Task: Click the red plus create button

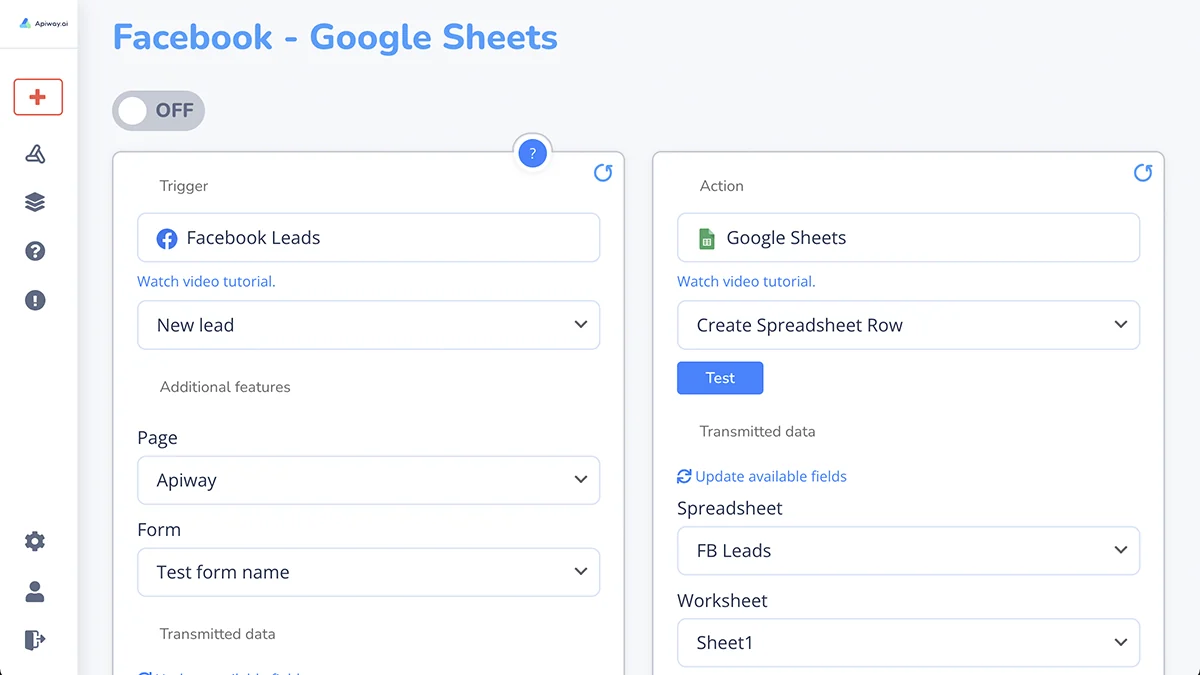Action: click(38, 97)
